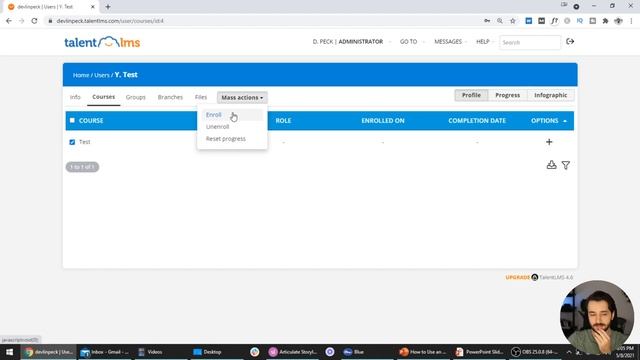Open the Windows Start menu
The width and height of the screenshot is (640, 360).
9,352
